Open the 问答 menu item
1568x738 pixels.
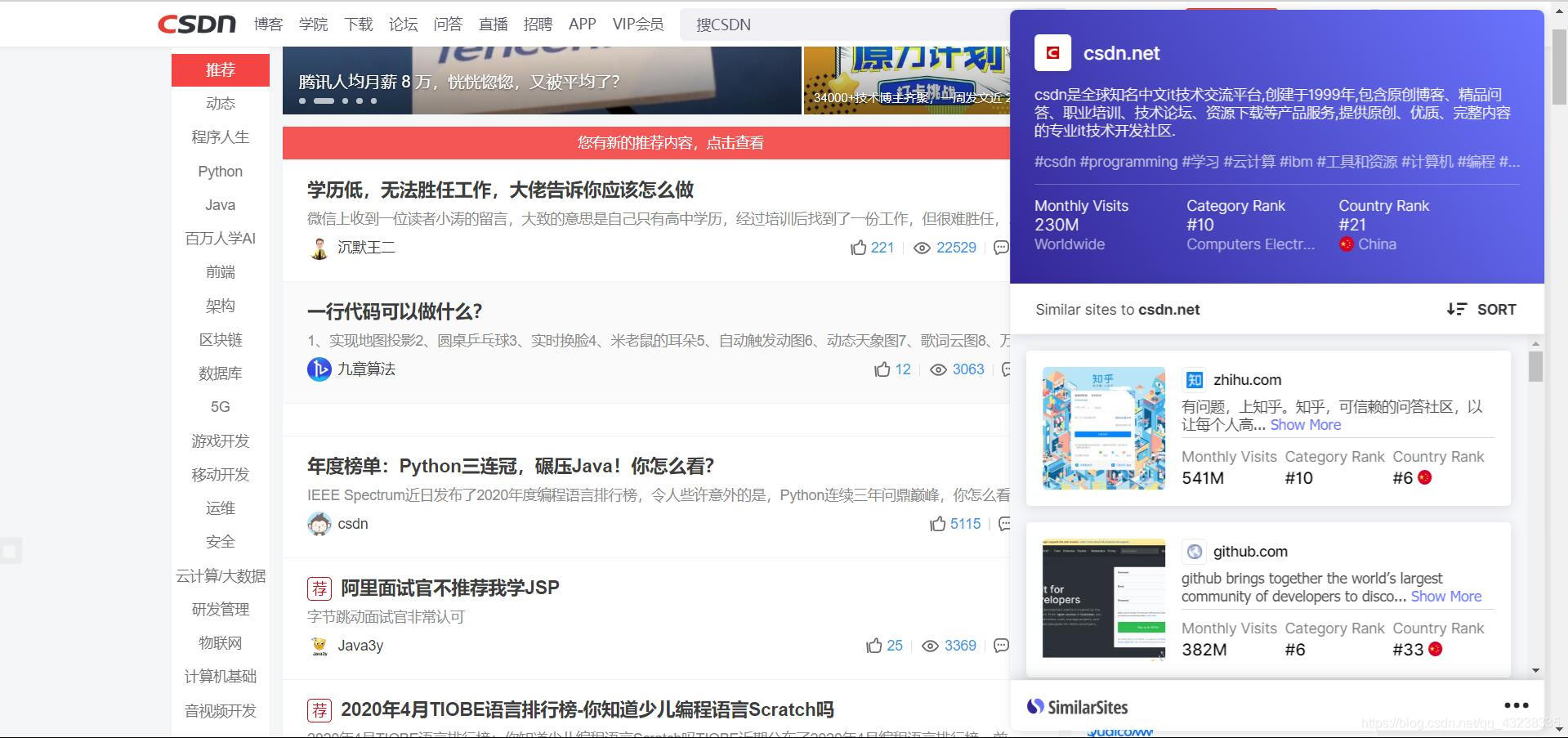tap(448, 25)
